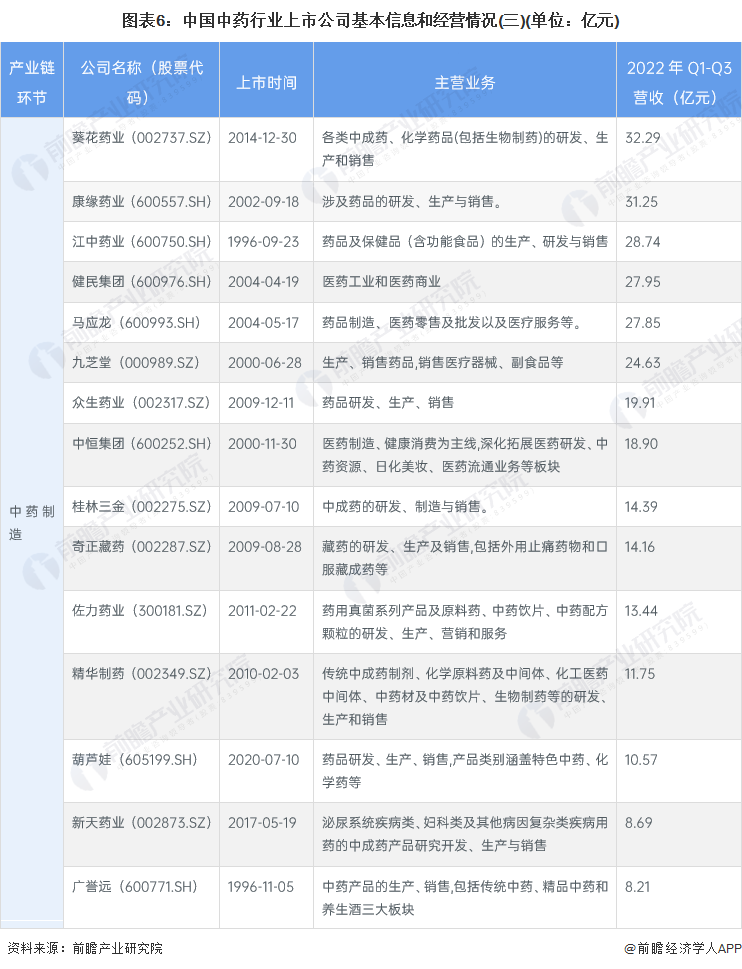Click business description 涉及药品的研发、生产与销售
Screen dimensions: 742x969
point(412,202)
